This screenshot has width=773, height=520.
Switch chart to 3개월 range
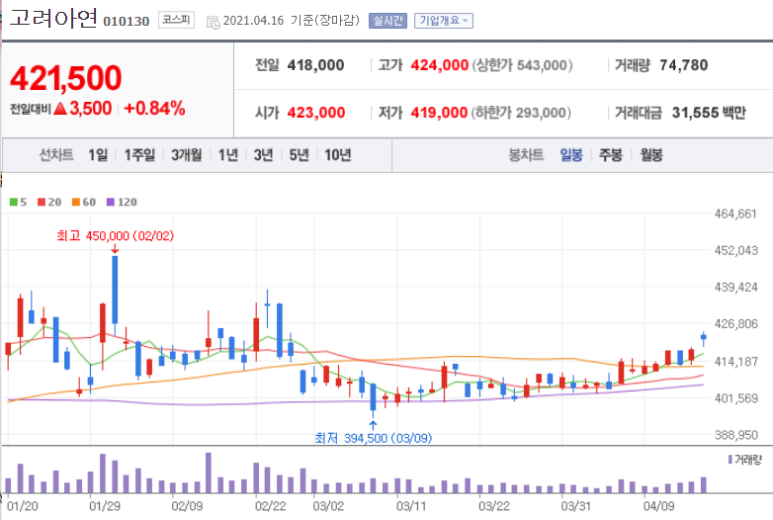click(186, 155)
